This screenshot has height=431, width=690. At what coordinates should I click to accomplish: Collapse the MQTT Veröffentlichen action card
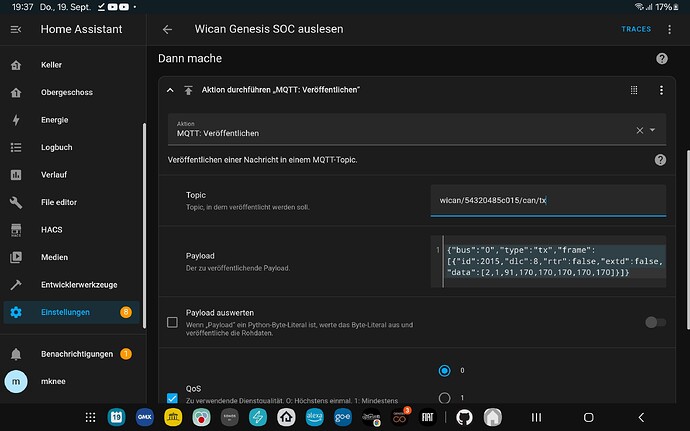coord(170,90)
